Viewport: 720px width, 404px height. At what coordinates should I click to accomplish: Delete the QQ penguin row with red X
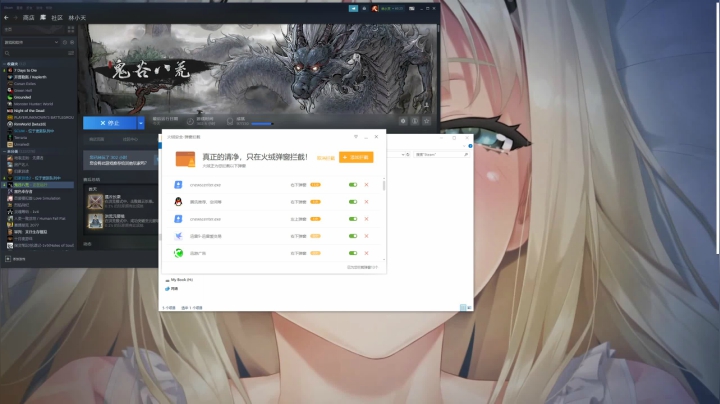coord(366,202)
